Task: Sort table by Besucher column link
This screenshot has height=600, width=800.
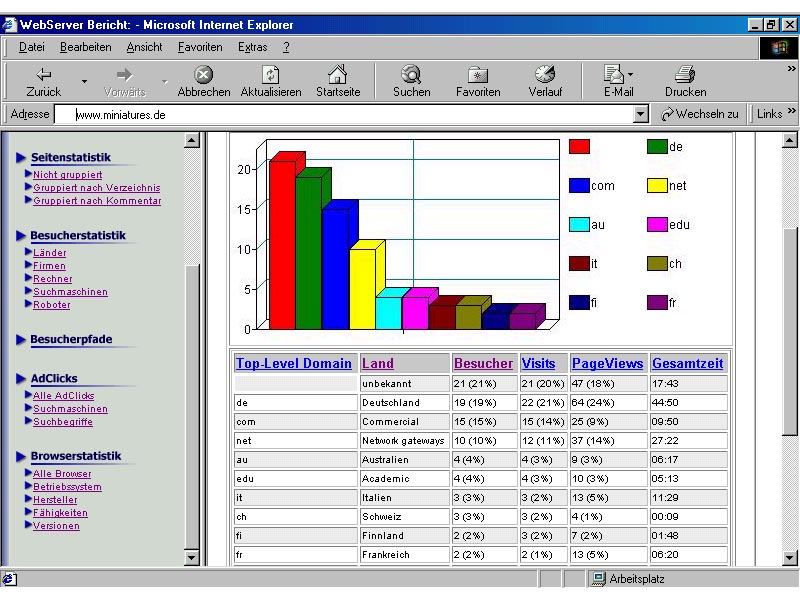Action: [483, 364]
